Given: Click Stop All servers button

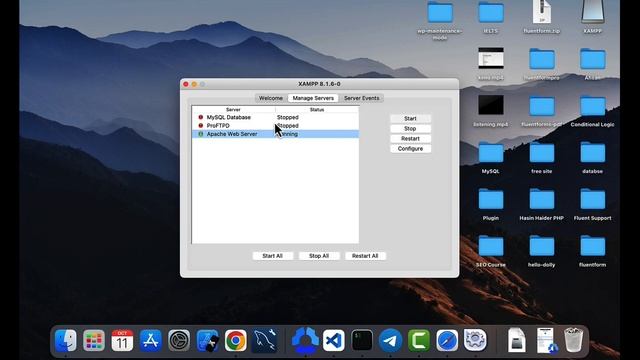Looking at the screenshot, I should (x=319, y=256).
